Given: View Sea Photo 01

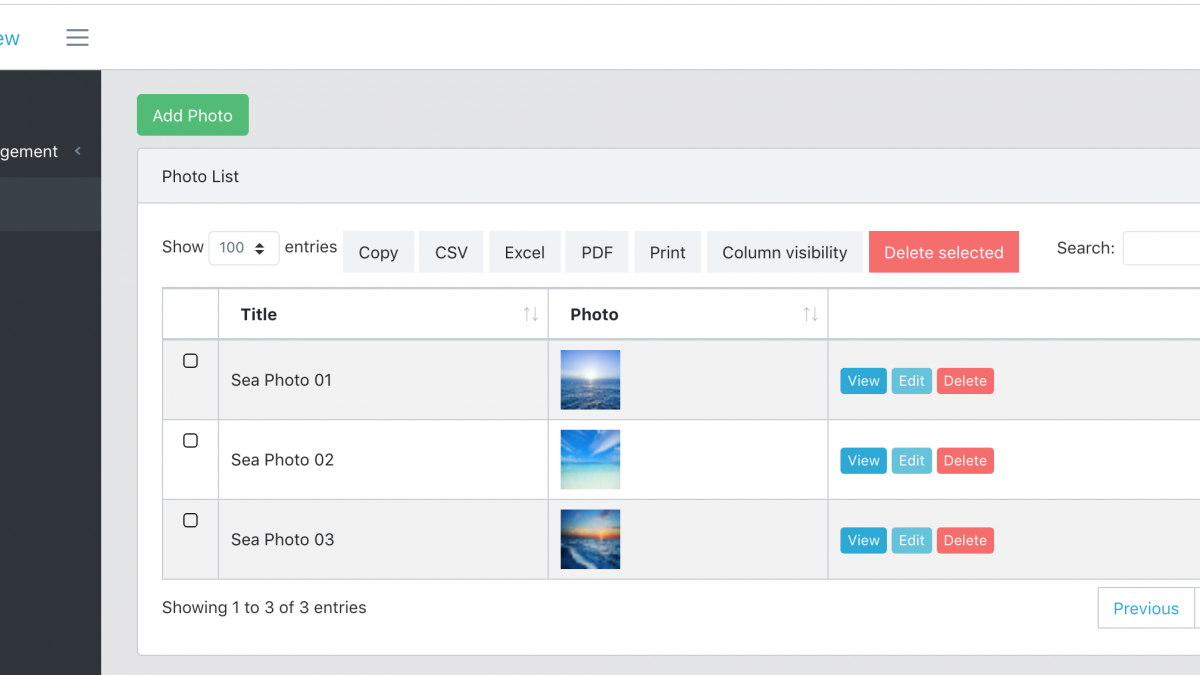Looking at the screenshot, I should tap(864, 381).
